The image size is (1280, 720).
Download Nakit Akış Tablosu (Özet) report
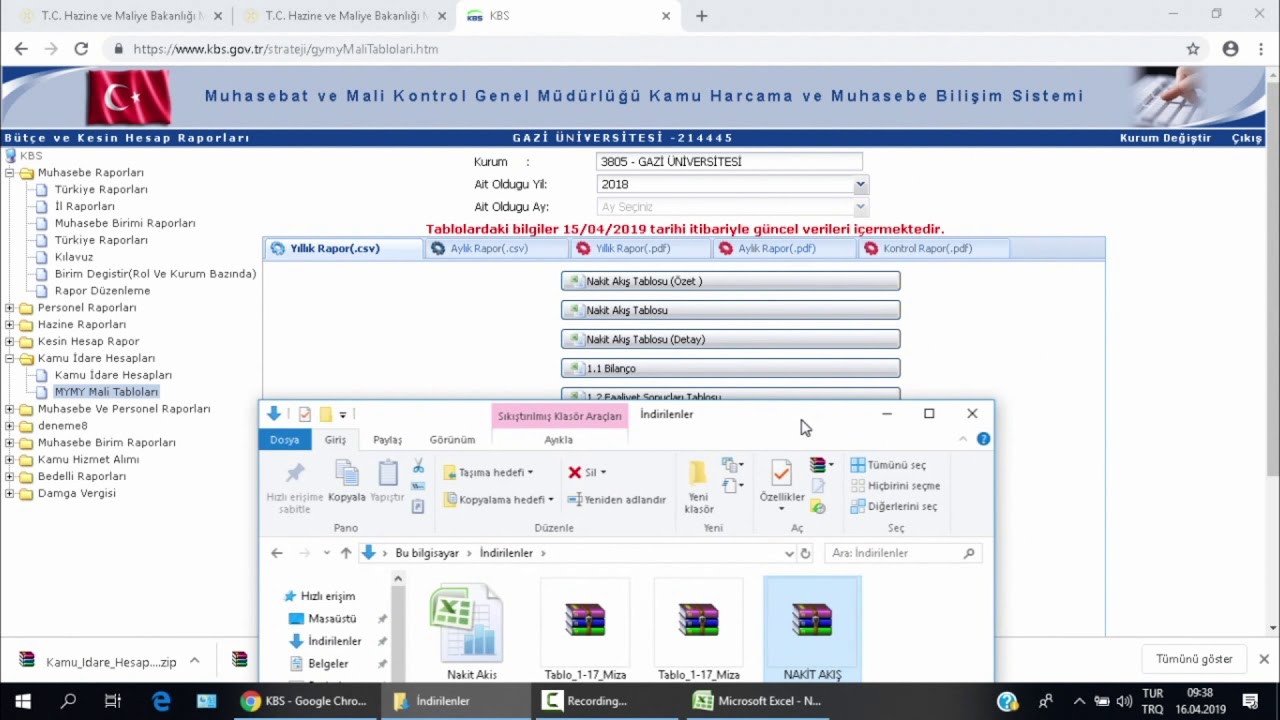[730, 281]
